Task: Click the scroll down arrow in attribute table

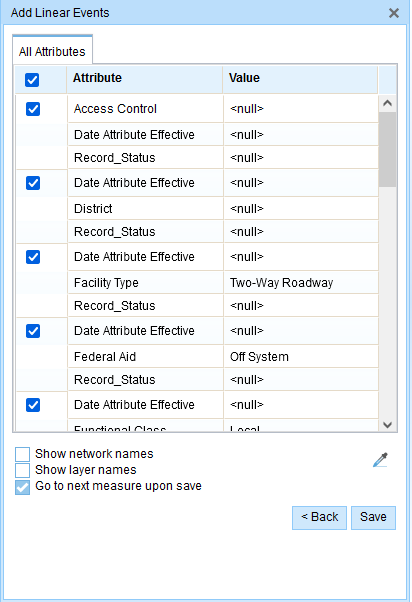Action: click(387, 425)
